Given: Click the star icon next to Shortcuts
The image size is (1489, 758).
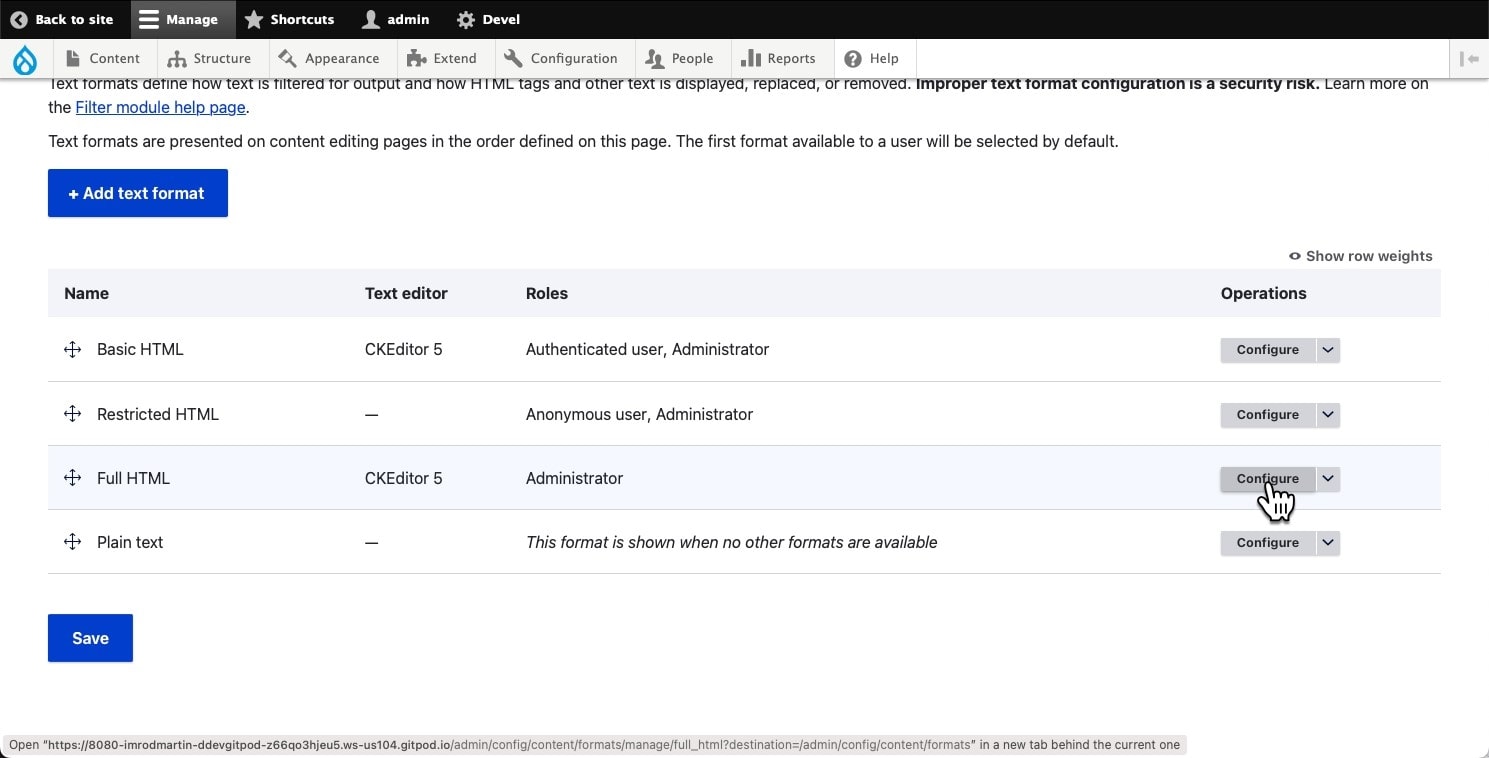Looking at the screenshot, I should tap(254, 19).
